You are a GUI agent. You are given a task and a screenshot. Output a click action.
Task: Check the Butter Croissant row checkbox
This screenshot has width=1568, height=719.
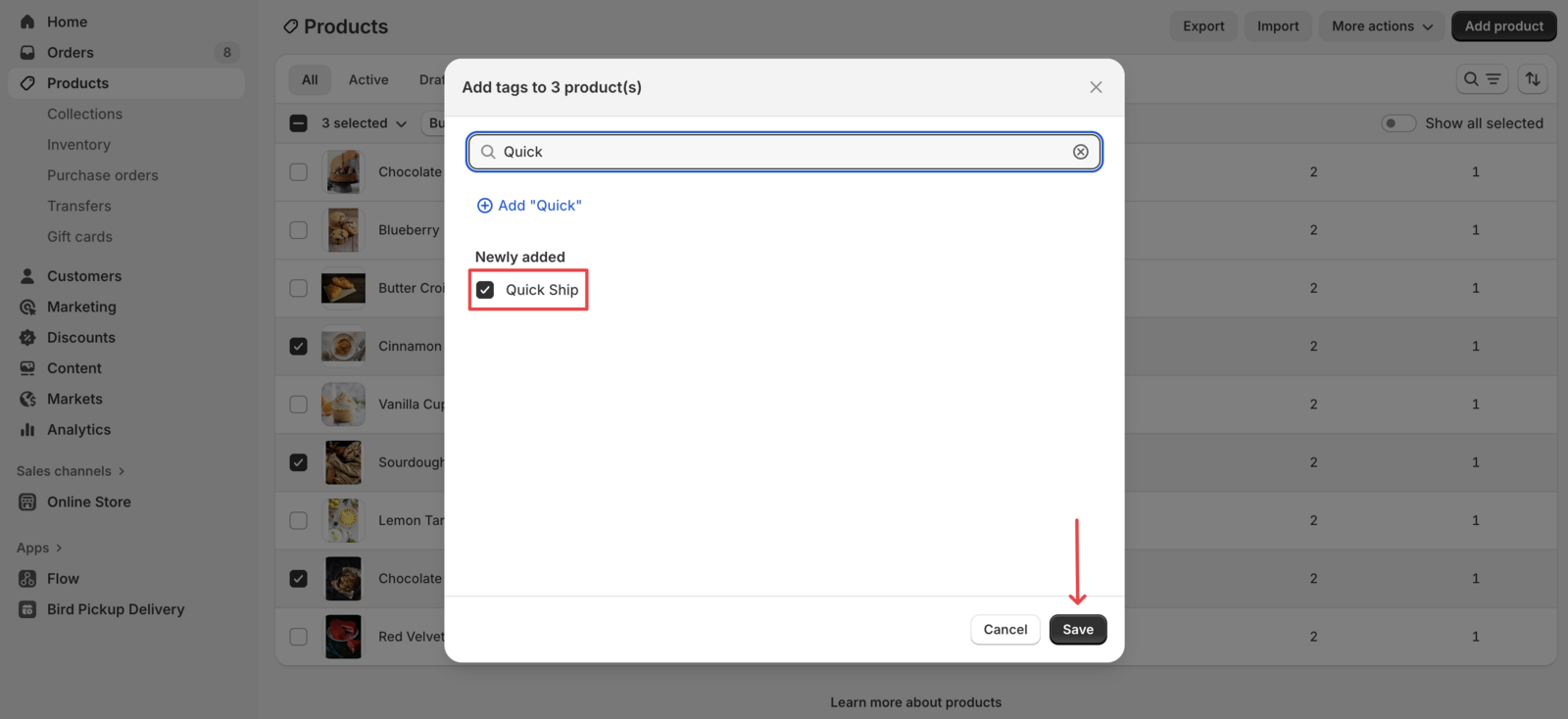click(299, 288)
